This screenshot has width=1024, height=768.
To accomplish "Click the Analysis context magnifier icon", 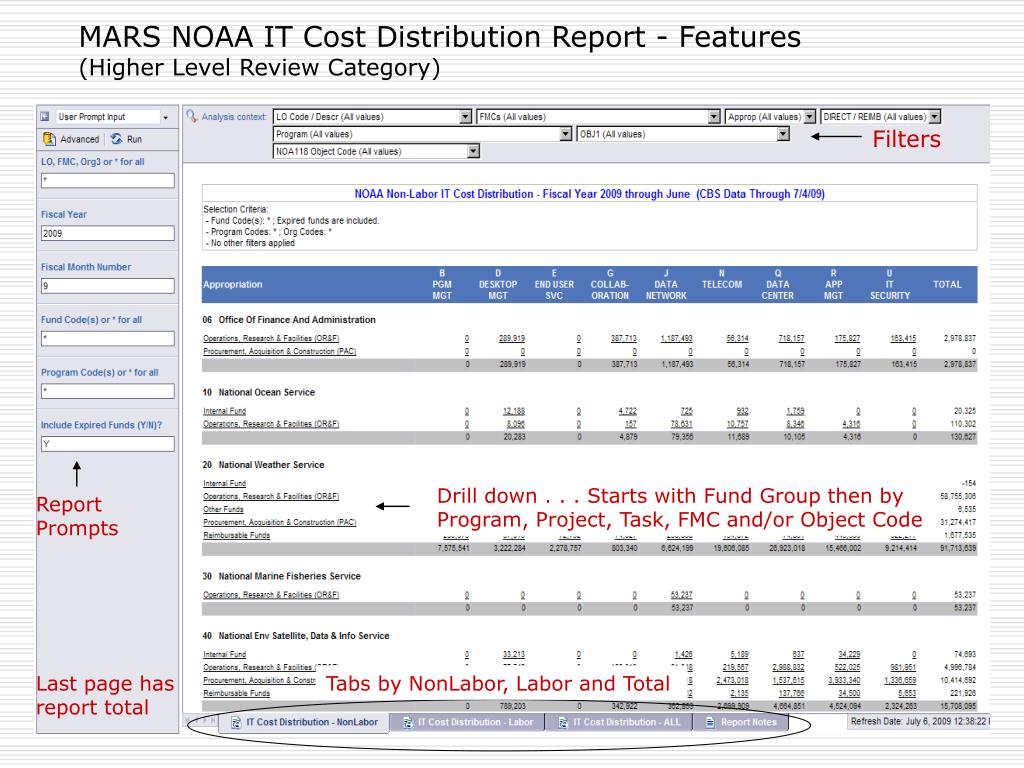I will (191, 116).
